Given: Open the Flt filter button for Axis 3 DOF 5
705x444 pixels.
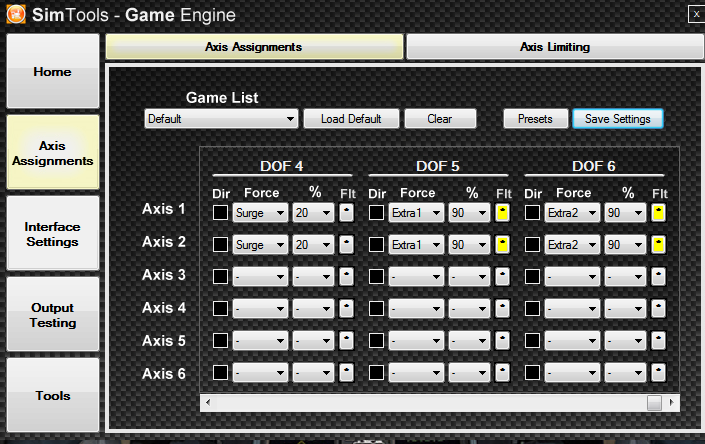Looking at the screenshot, I should (502, 276).
